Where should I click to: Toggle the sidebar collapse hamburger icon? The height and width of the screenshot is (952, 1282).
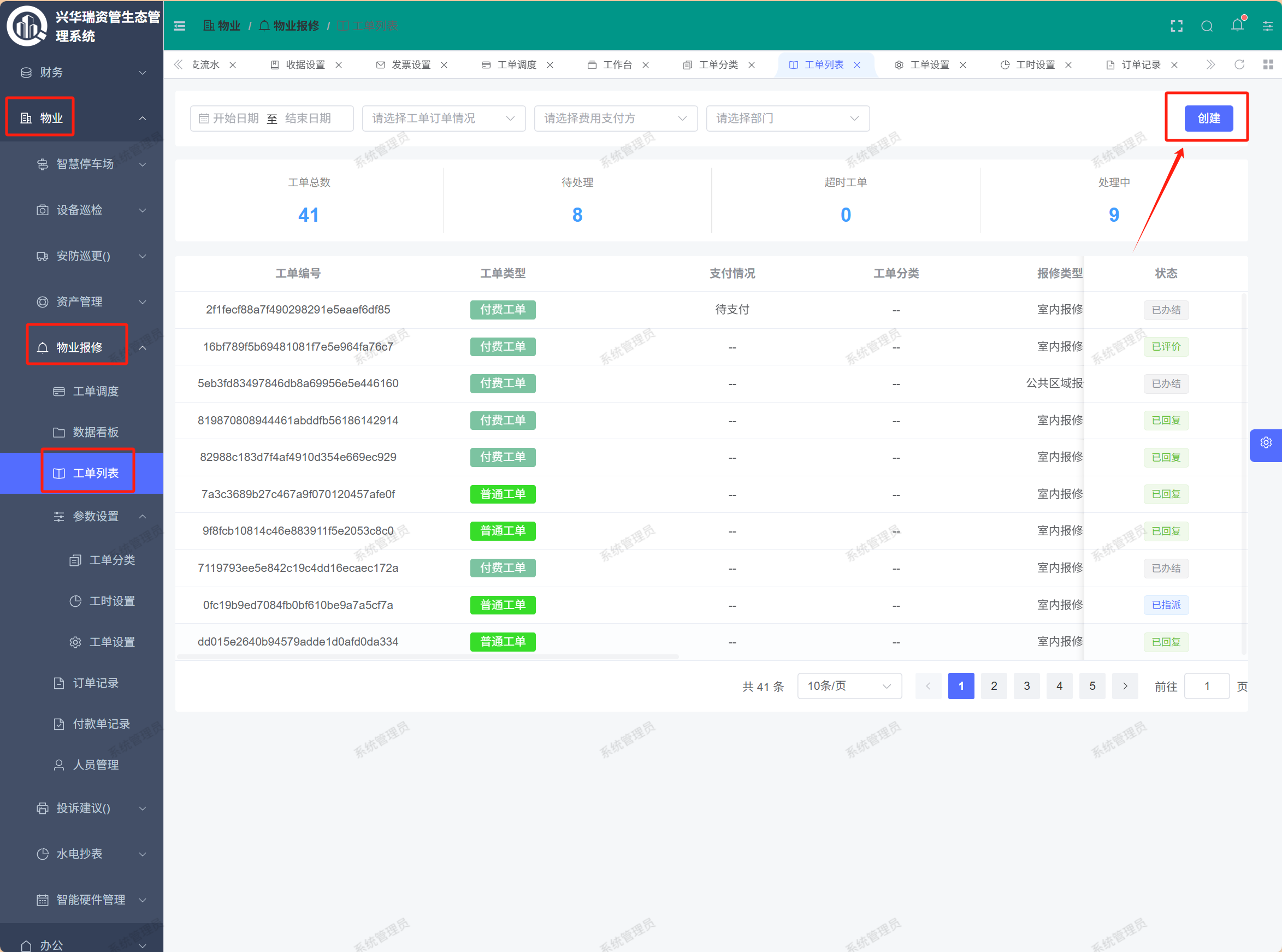(x=179, y=26)
